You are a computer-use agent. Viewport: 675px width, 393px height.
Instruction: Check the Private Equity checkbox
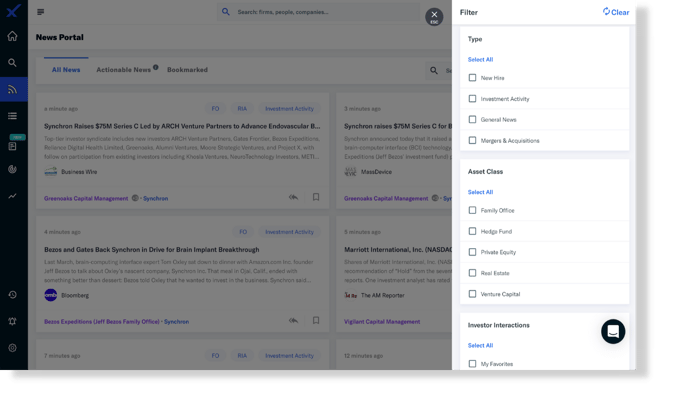[x=472, y=252]
